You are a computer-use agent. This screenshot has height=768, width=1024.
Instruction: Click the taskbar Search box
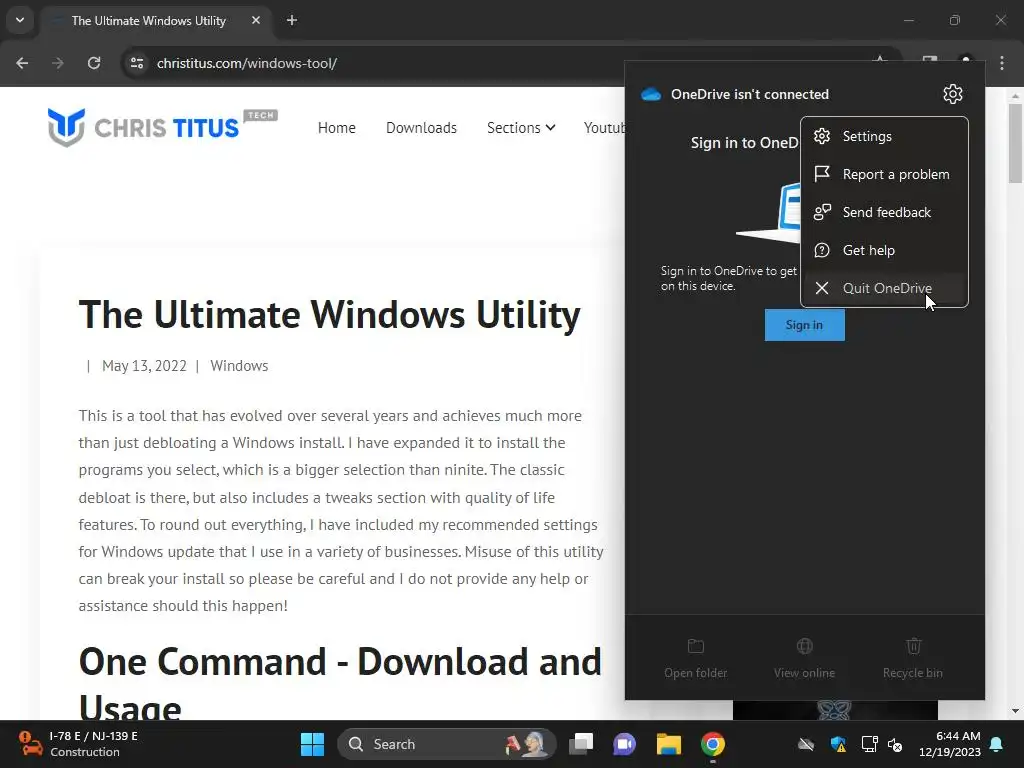click(447, 744)
